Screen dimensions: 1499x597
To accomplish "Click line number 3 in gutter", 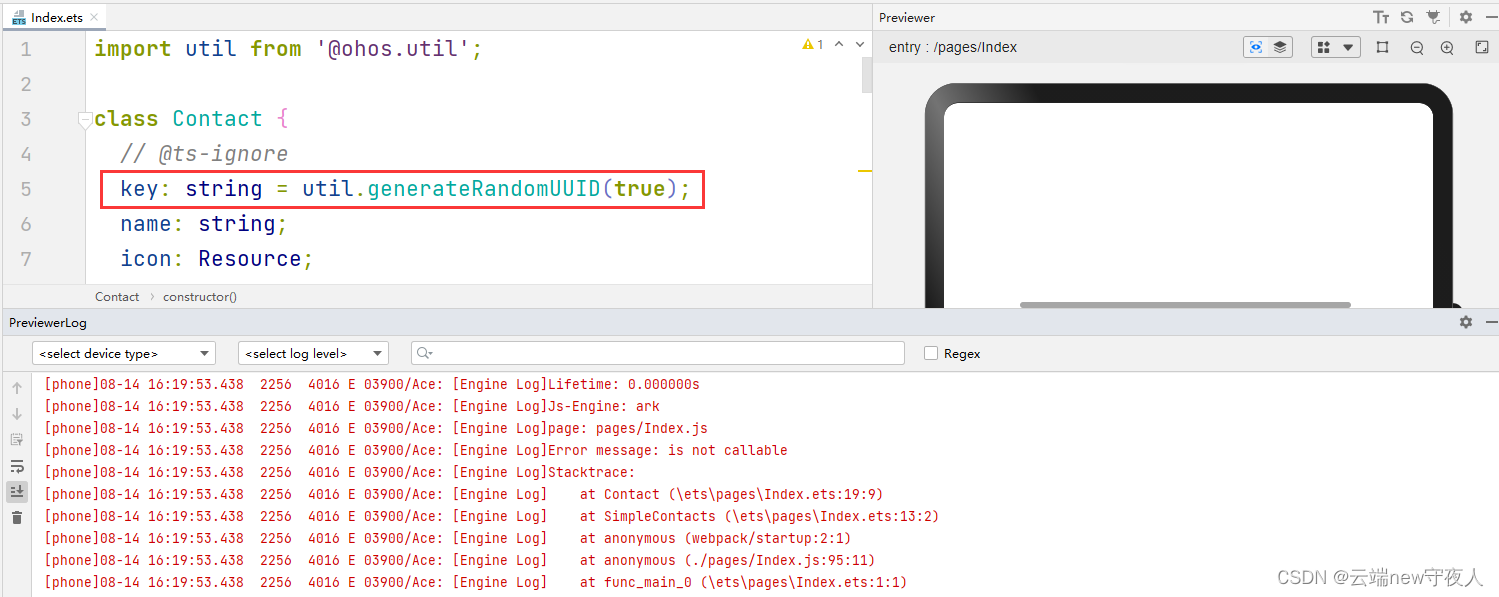I will pos(26,119).
